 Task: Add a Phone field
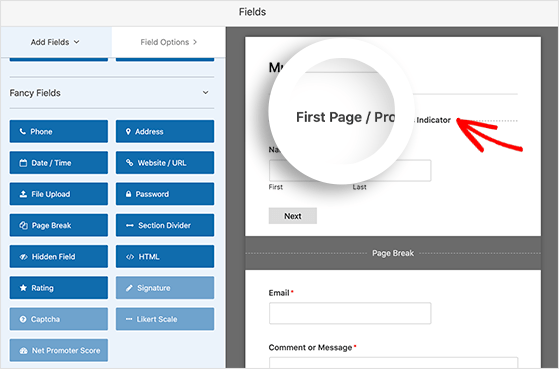click(58, 131)
